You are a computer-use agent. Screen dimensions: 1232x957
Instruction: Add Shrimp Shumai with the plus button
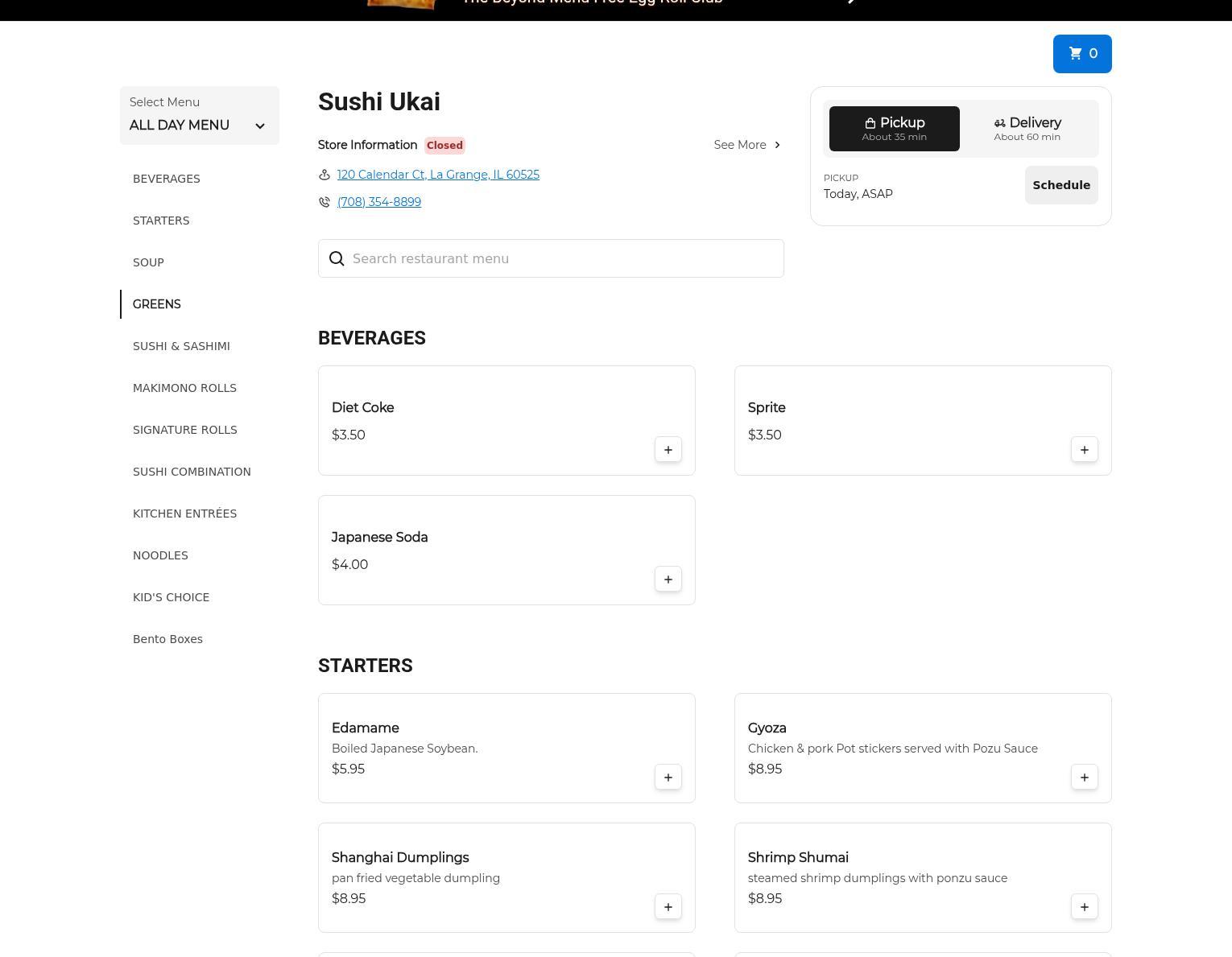click(x=1084, y=907)
